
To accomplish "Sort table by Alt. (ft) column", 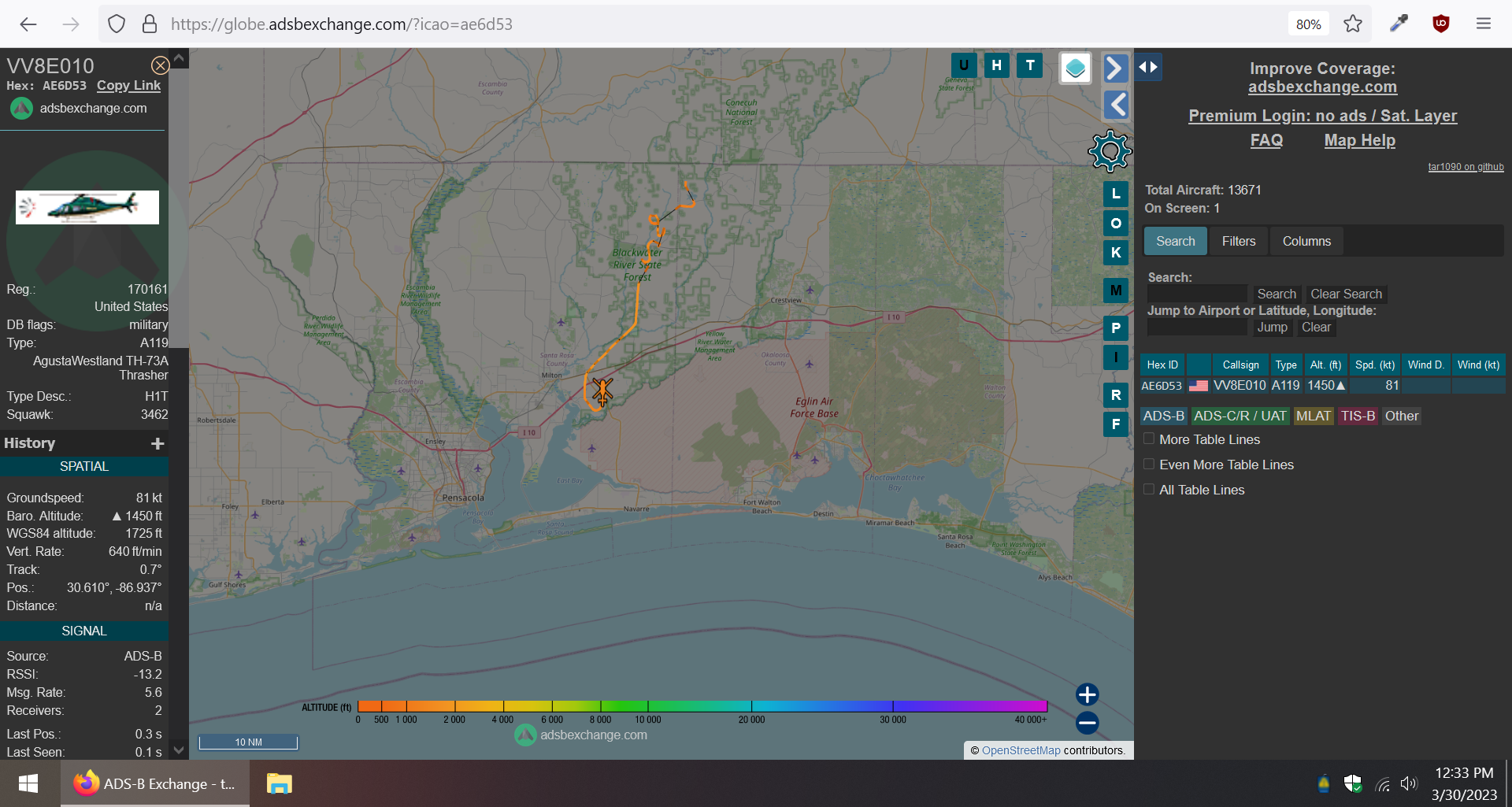I will 1325,365.
